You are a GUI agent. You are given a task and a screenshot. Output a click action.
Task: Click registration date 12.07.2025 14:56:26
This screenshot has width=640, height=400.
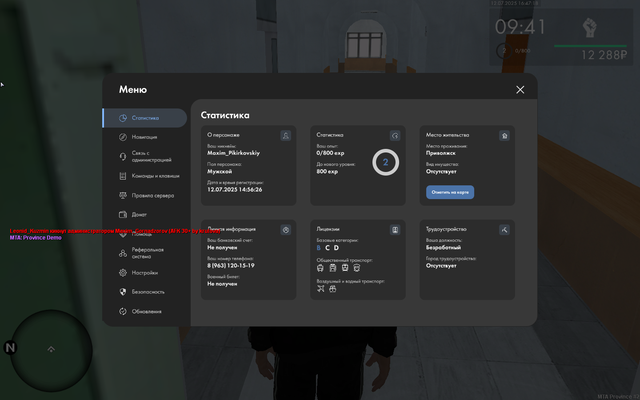point(235,190)
